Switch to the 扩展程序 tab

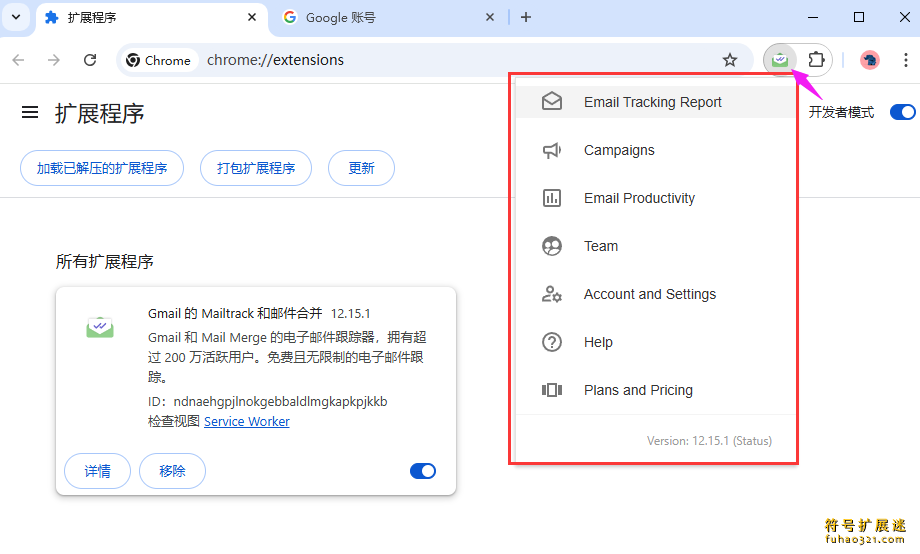[151, 18]
